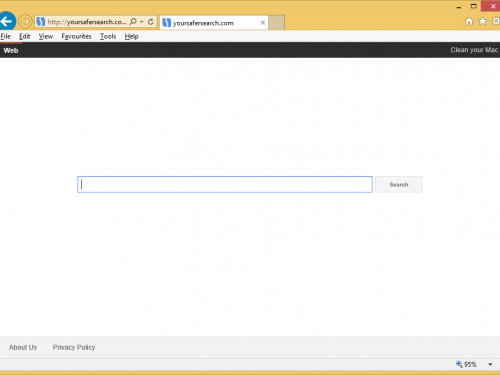
Task: Click the search magnifier in the address bar
Action: 133,22
